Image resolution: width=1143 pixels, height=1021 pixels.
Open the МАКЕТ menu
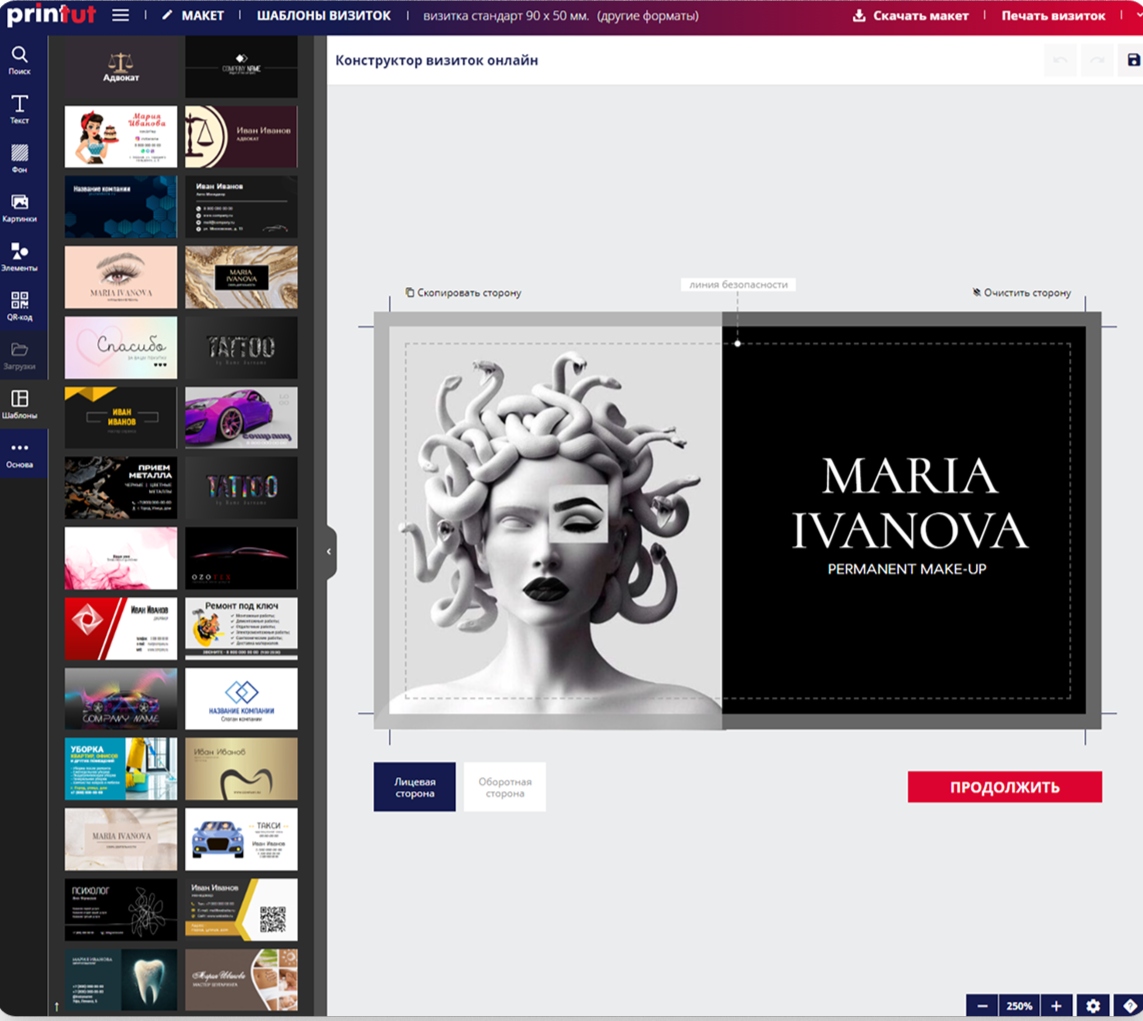(193, 15)
